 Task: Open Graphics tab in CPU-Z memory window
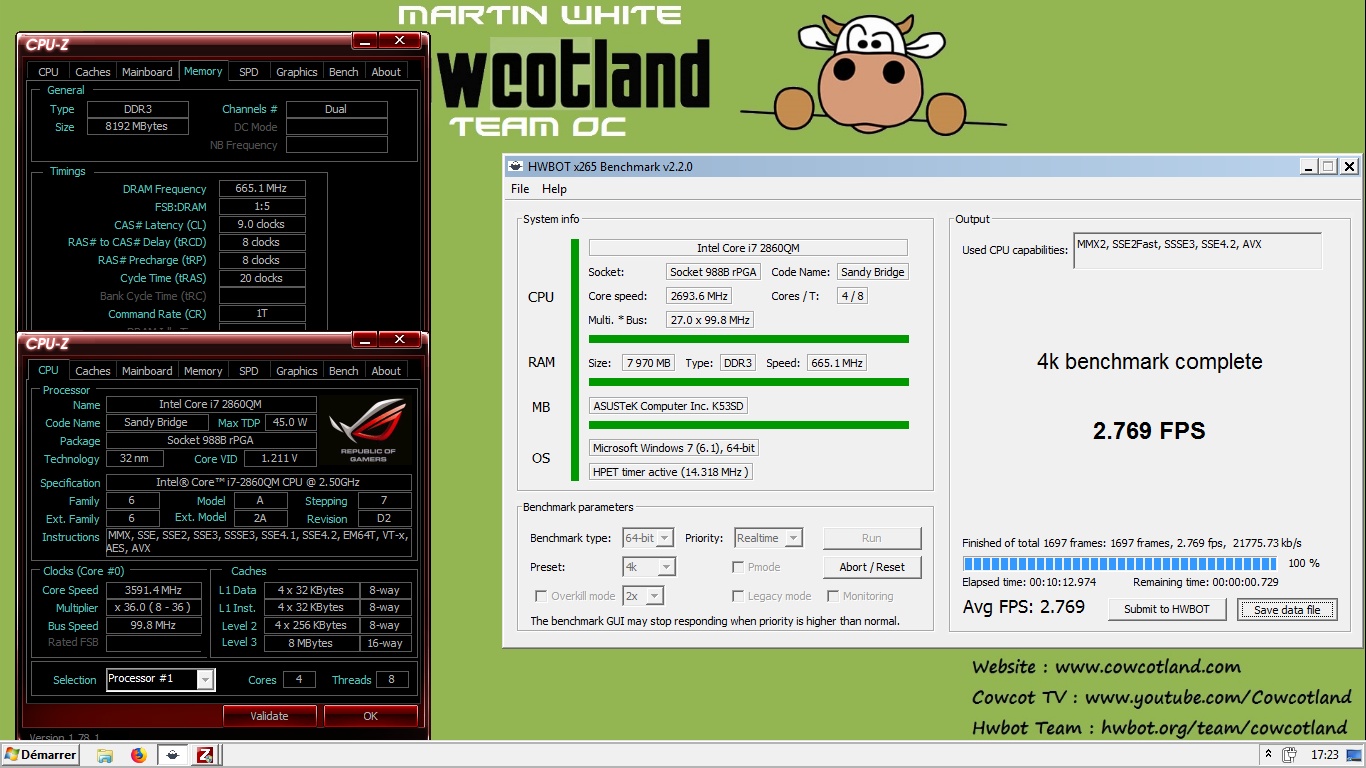(297, 72)
